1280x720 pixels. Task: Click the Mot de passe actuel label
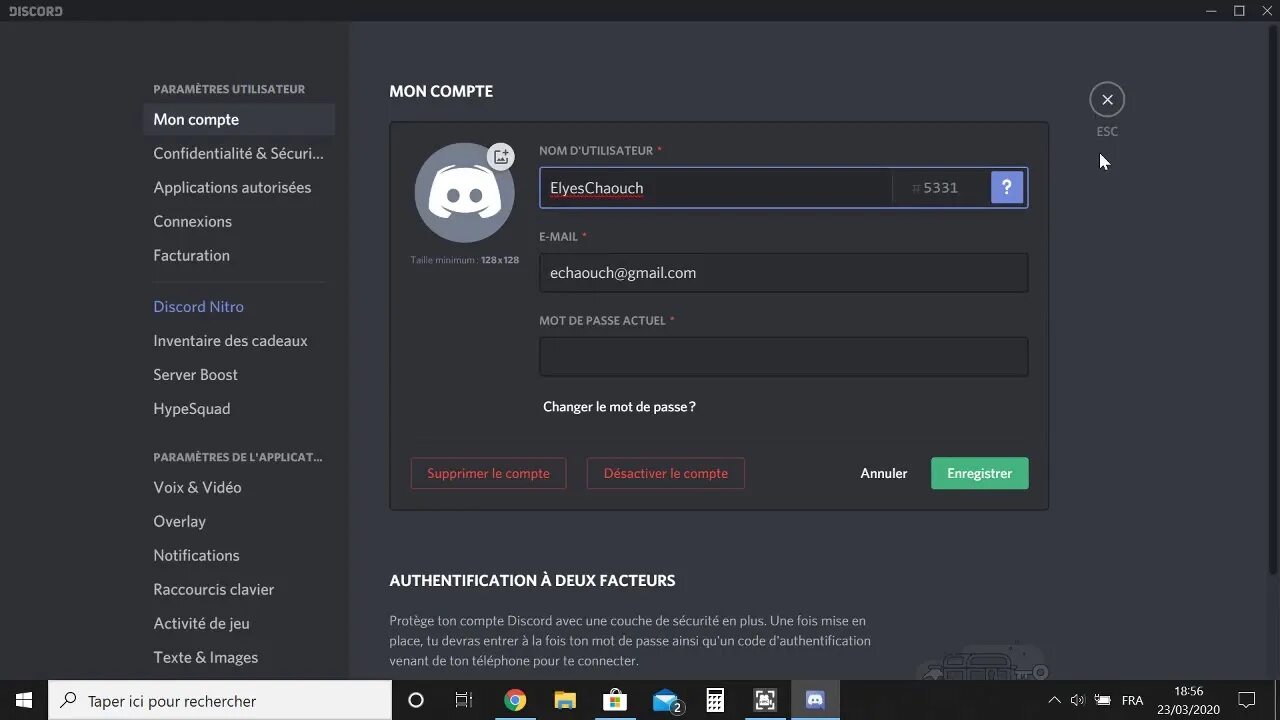[x=602, y=321]
